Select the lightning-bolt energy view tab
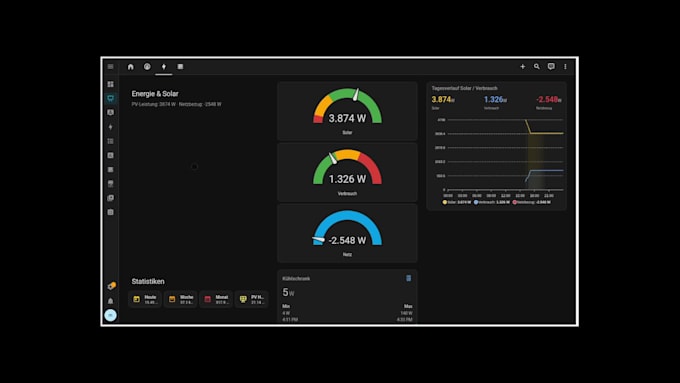 click(x=163, y=66)
